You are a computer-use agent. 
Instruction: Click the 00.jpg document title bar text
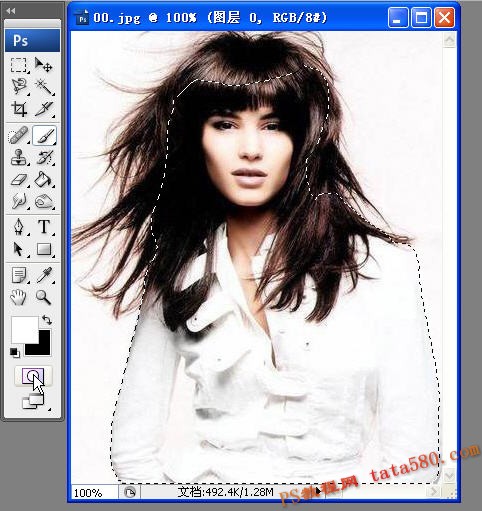coord(210,18)
